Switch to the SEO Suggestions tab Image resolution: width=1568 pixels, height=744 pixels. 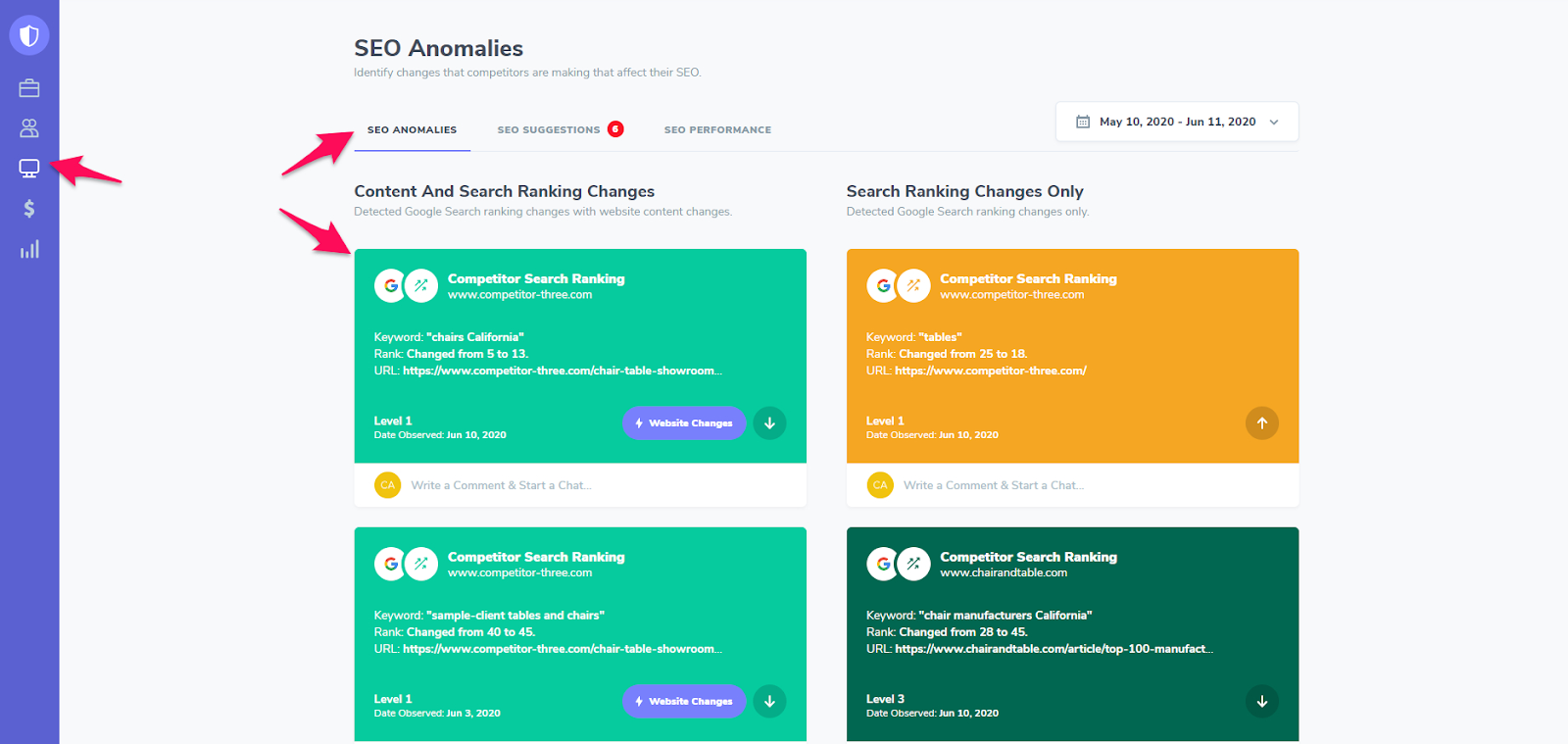tap(549, 130)
